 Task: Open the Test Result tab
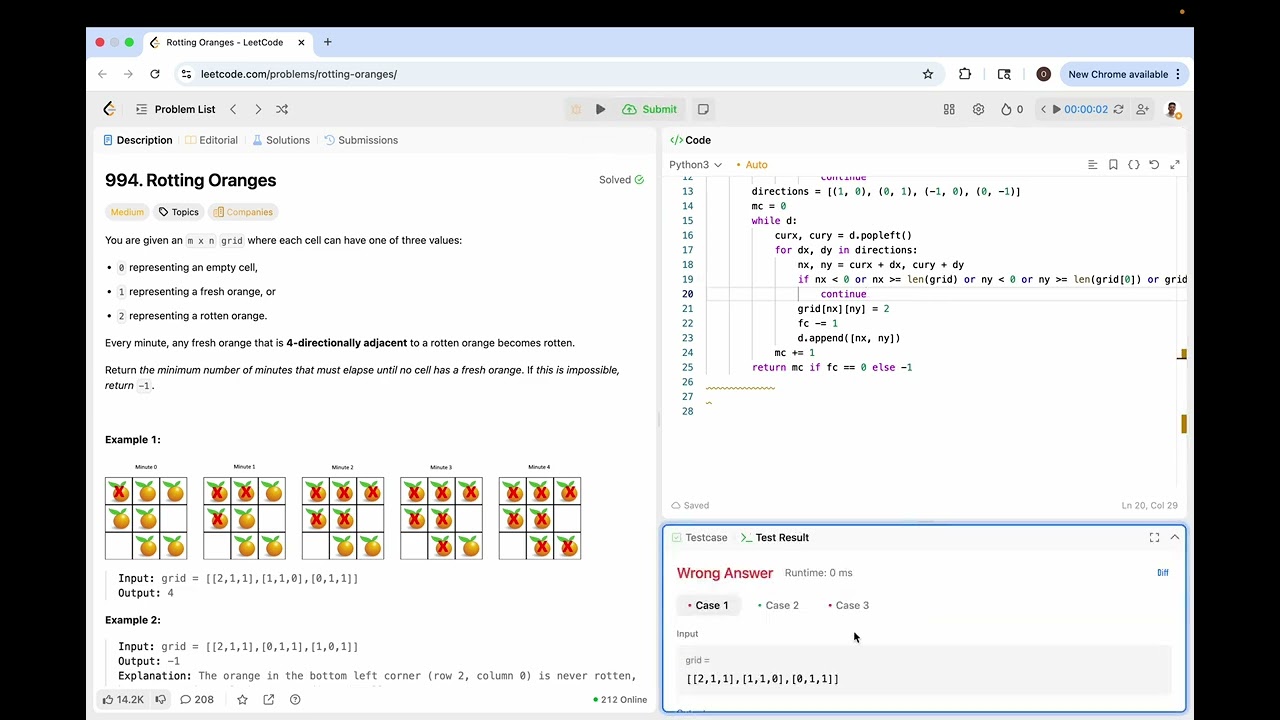click(774, 537)
